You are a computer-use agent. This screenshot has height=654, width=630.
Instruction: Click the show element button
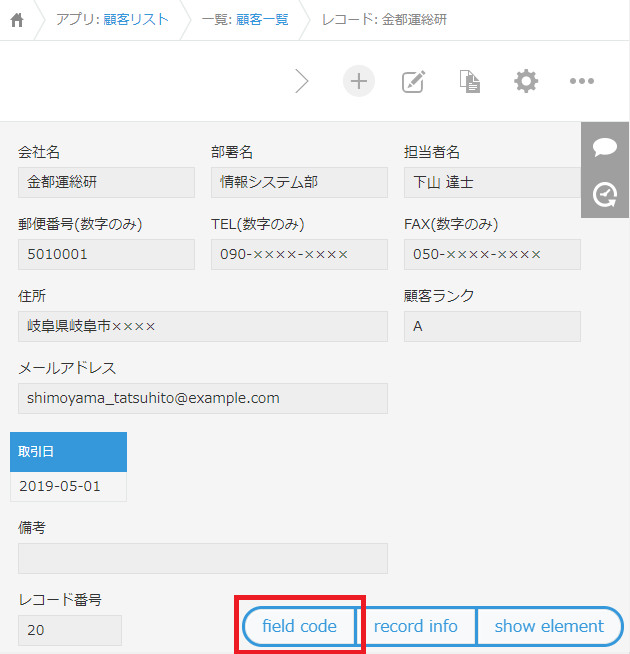click(549, 626)
